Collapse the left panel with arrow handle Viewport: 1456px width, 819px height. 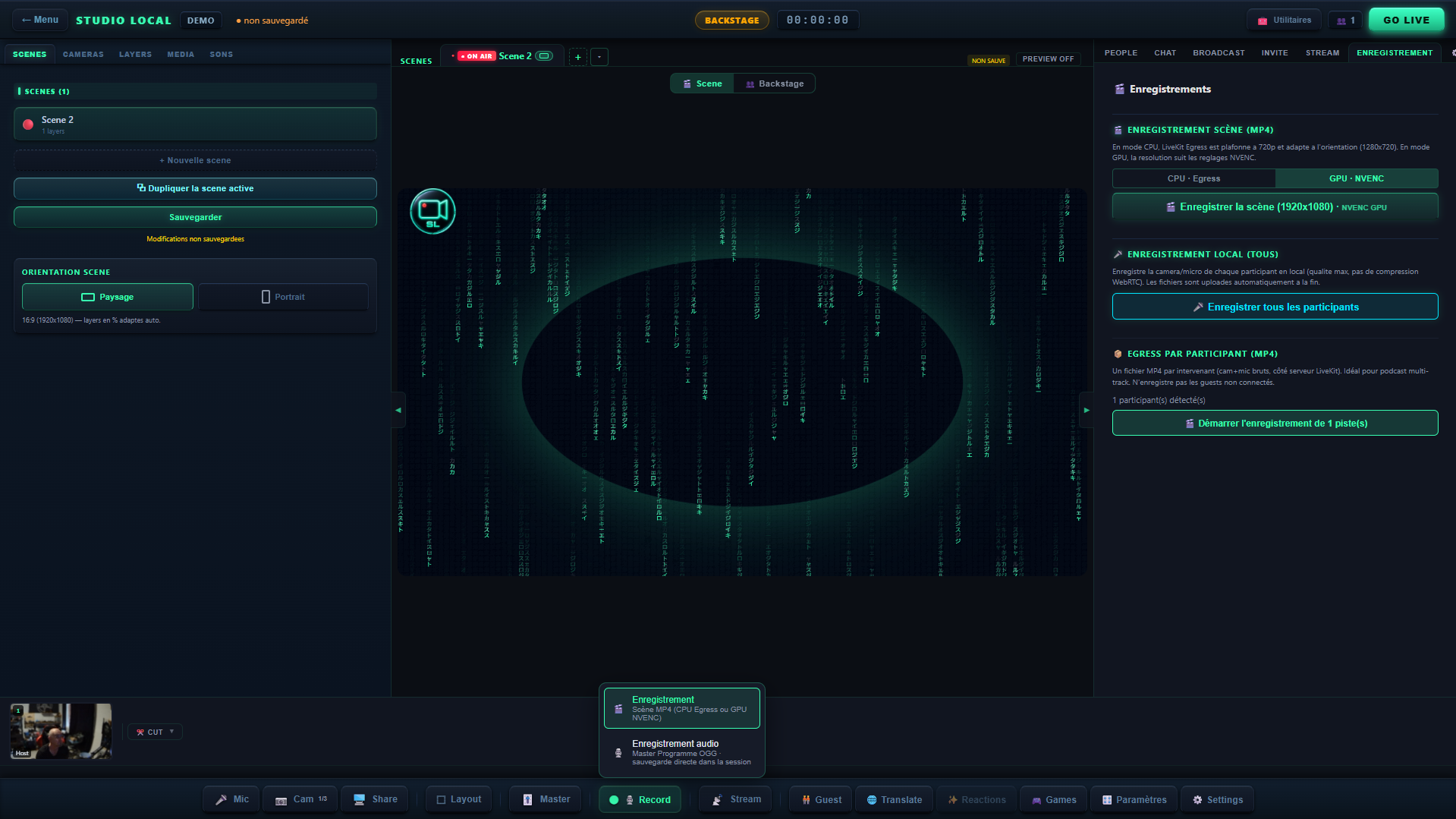coord(398,410)
